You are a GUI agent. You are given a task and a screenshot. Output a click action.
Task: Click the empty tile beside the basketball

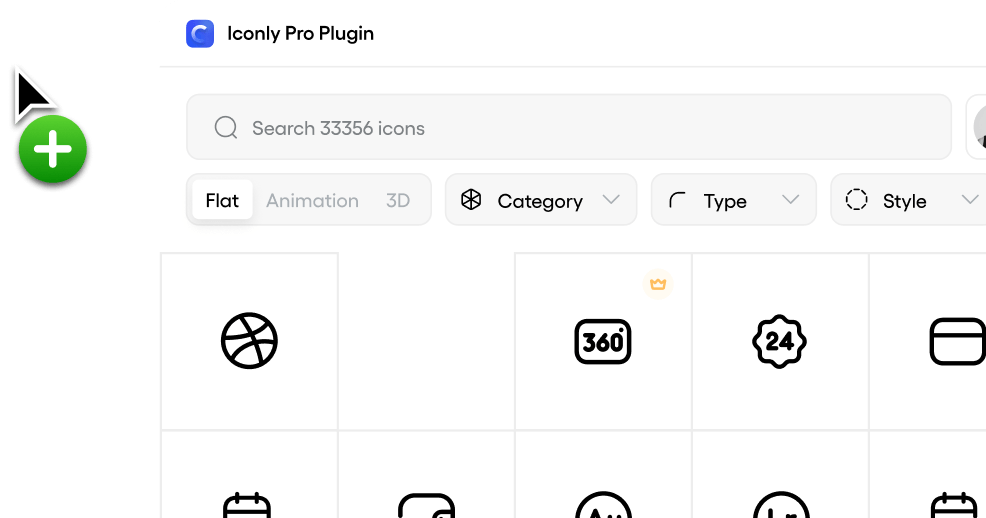tap(426, 341)
